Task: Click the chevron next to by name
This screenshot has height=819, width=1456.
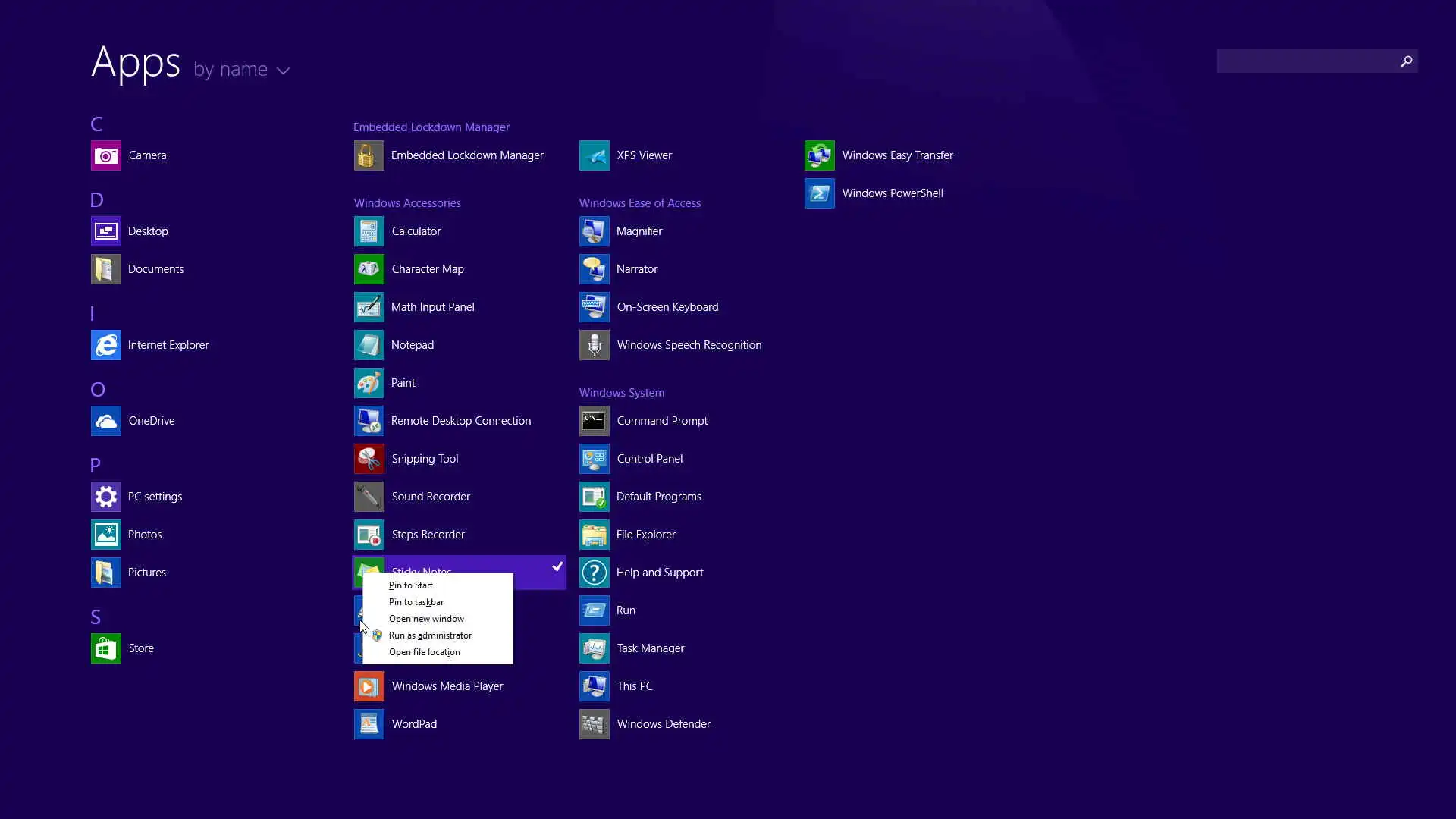Action: [x=284, y=71]
